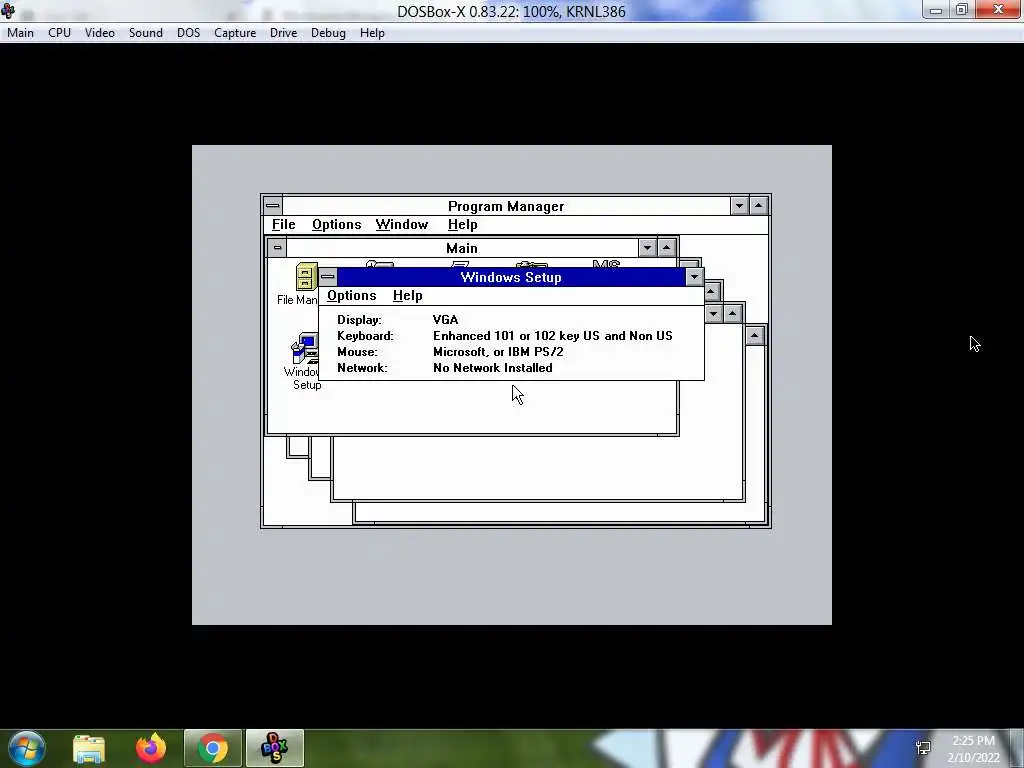Open the DOS menu
1024x768 pixels.
pos(189,33)
